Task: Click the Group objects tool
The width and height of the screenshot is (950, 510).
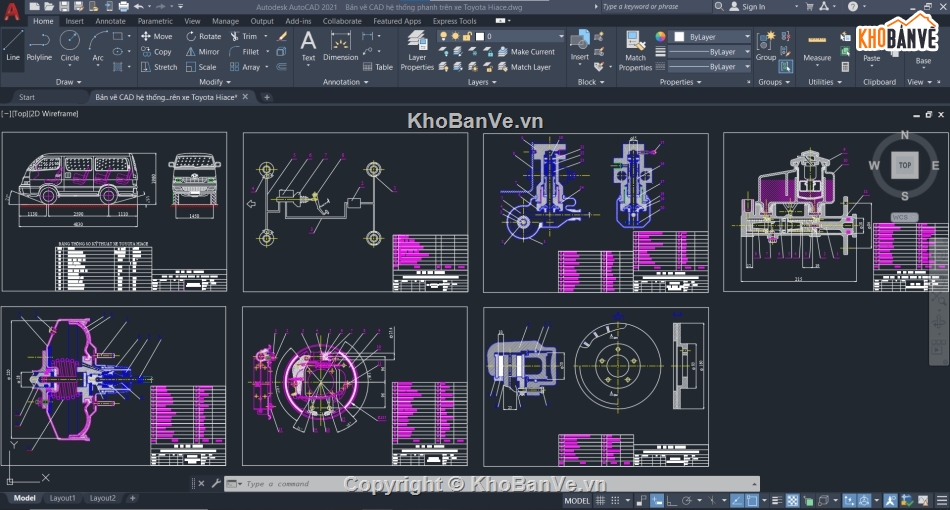Action: click(x=766, y=46)
